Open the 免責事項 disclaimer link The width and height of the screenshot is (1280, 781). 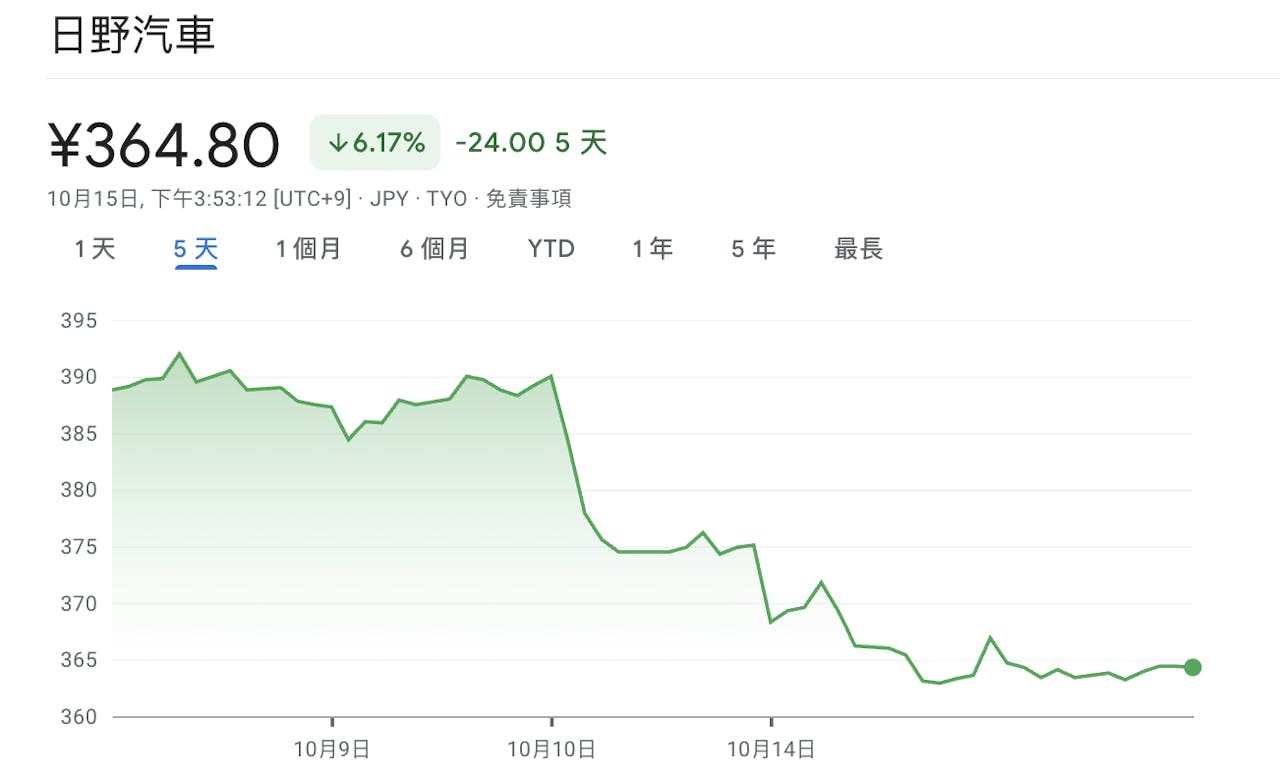[x=528, y=198]
